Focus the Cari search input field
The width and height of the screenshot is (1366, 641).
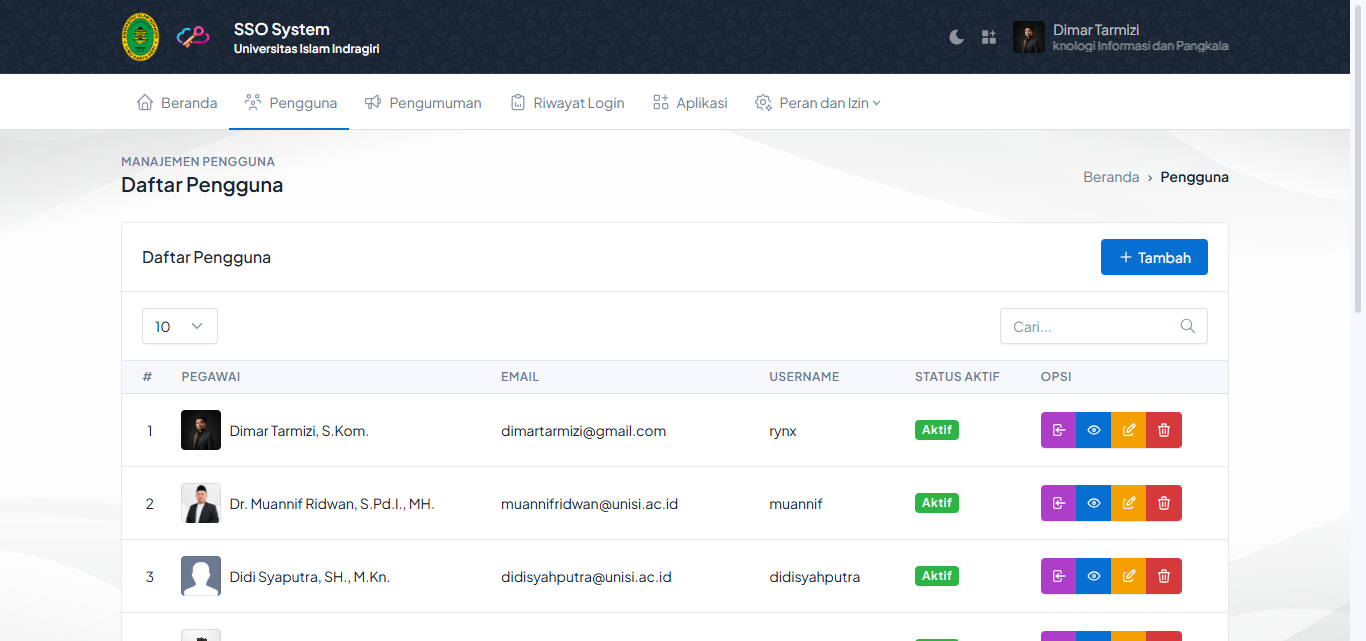1090,326
